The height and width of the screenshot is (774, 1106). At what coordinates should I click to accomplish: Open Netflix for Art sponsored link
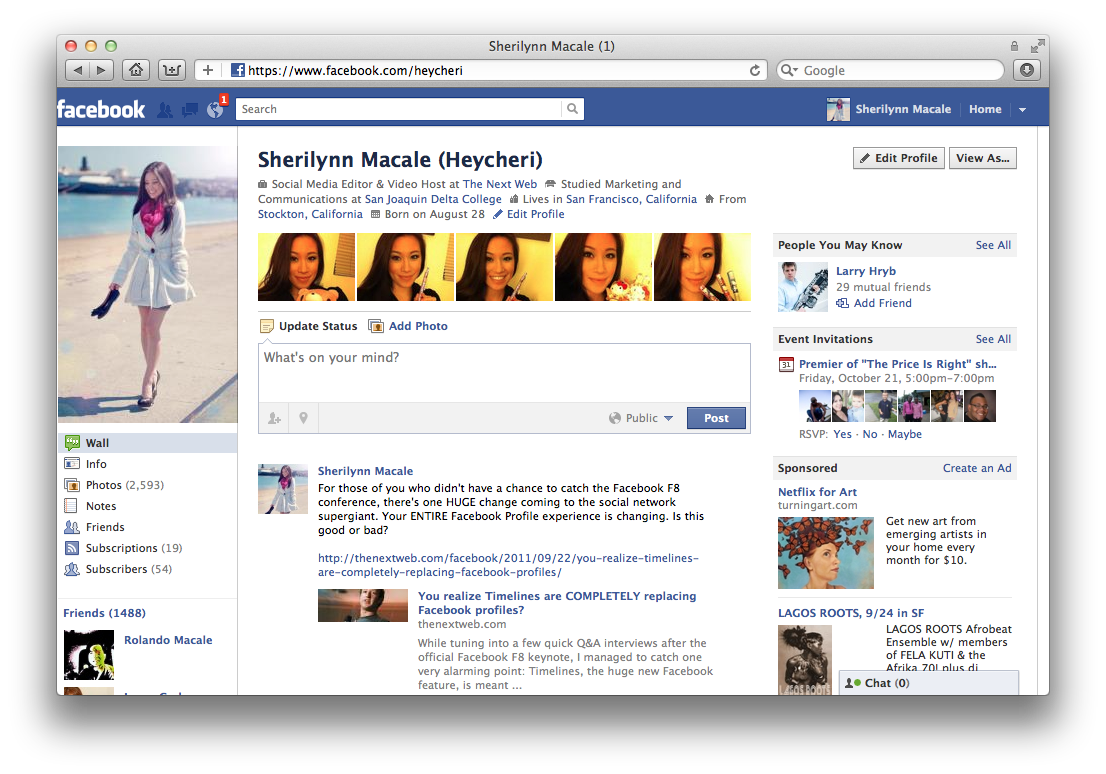coord(818,492)
